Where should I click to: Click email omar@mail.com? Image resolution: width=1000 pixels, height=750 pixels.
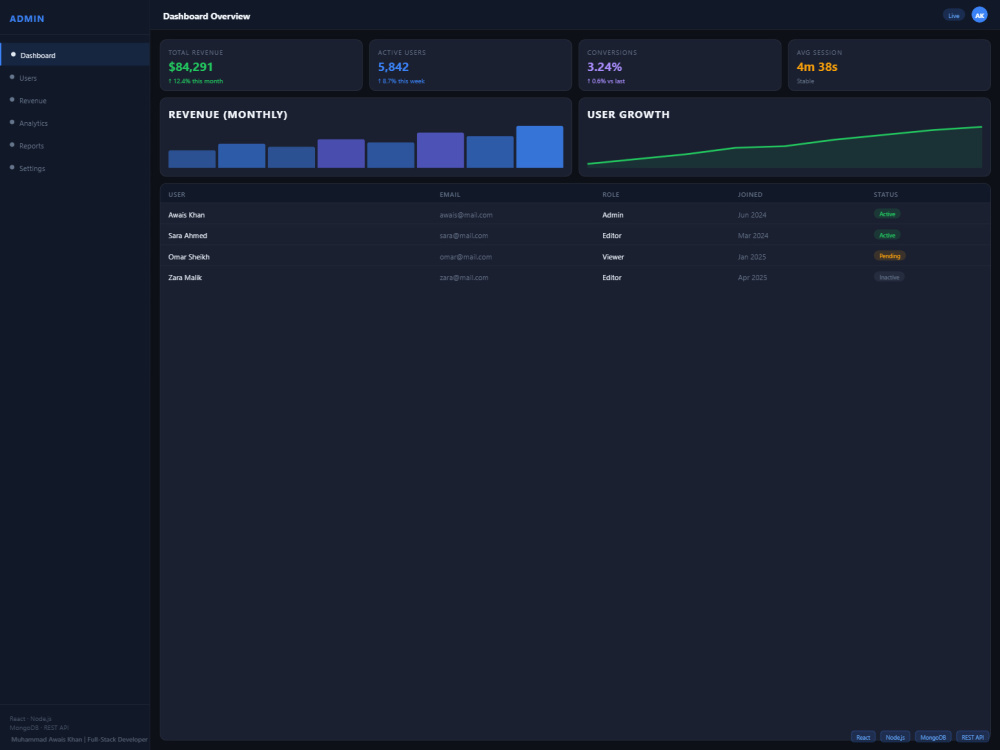466,257
